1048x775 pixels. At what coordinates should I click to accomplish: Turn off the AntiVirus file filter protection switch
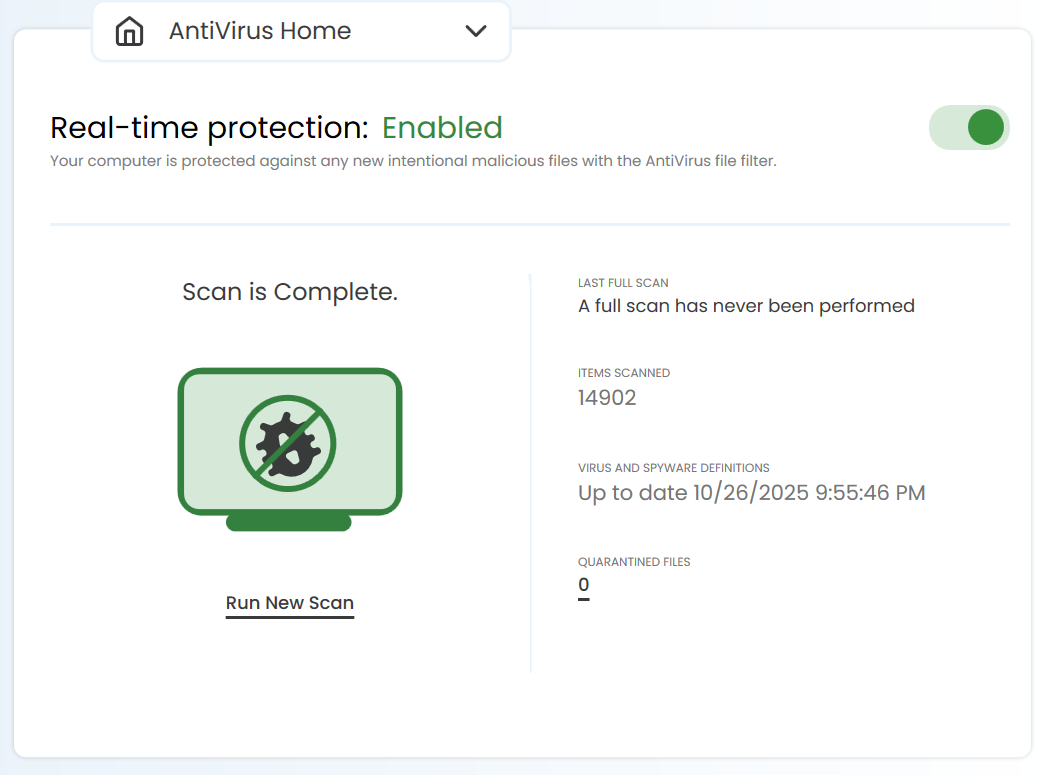coord(968,127)
